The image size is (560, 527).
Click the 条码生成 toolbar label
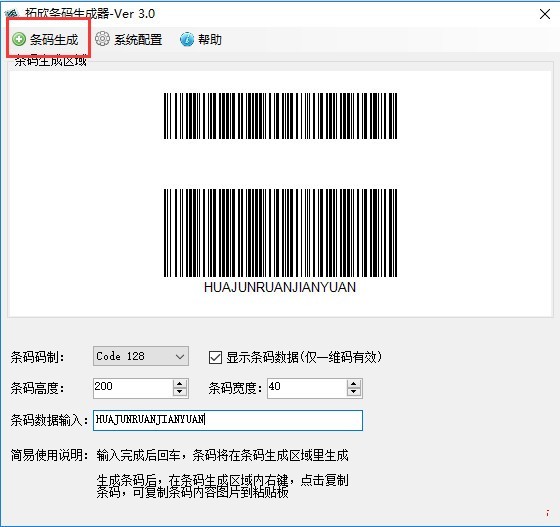click(54, 40)
